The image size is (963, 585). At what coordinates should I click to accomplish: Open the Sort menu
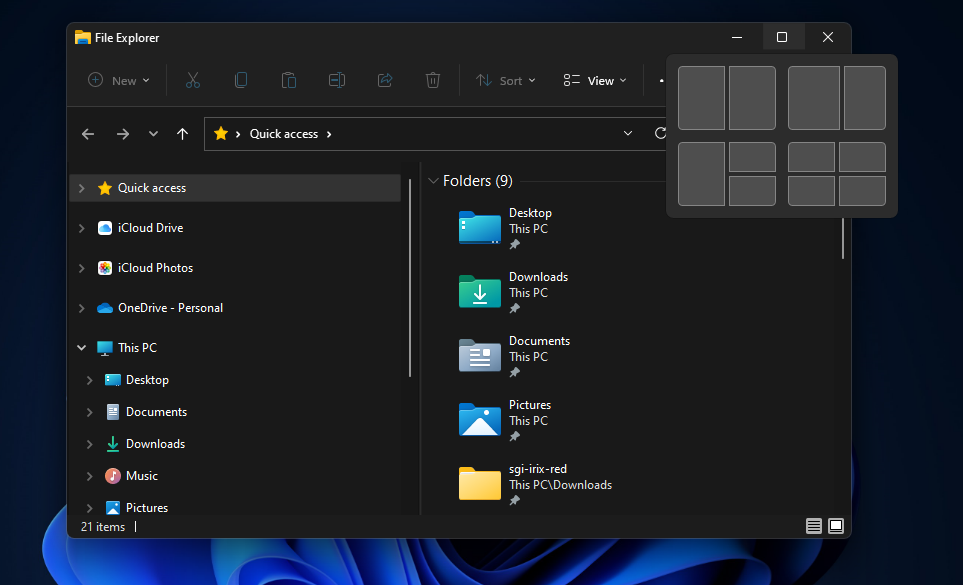[x=505, y=80]
